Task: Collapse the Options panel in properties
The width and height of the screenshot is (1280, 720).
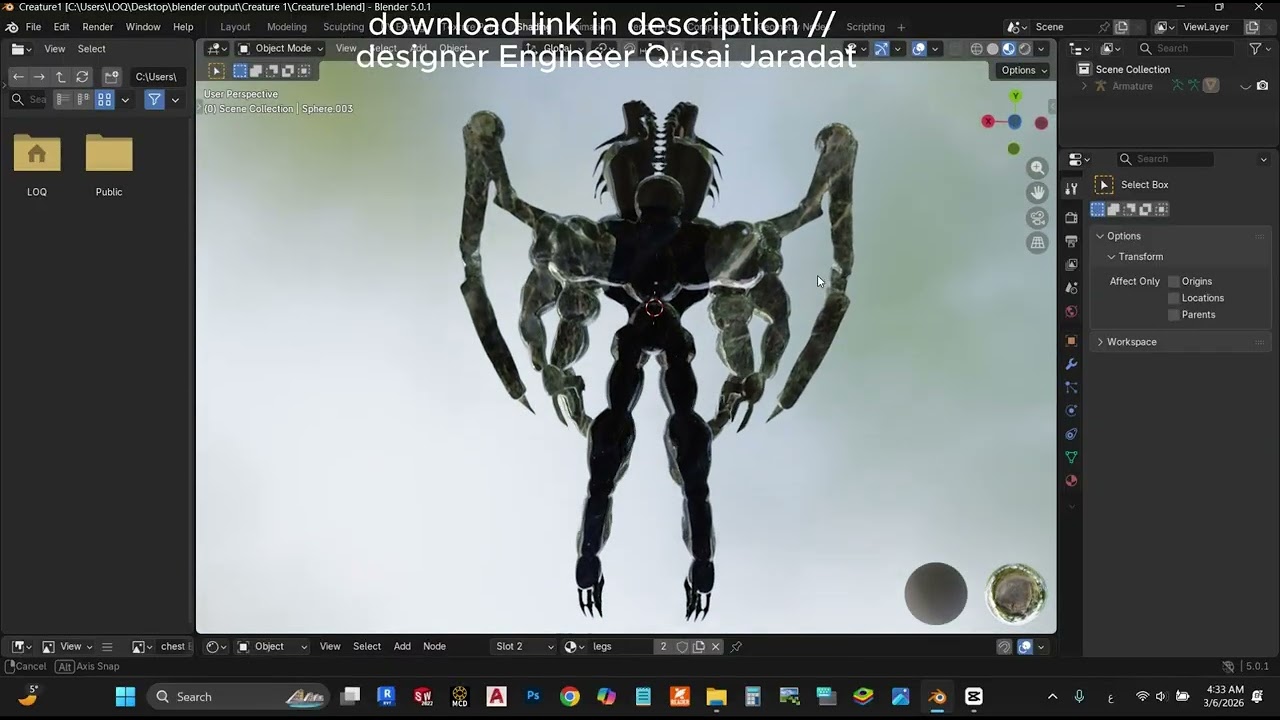Action: click(x=1180, y=236)
